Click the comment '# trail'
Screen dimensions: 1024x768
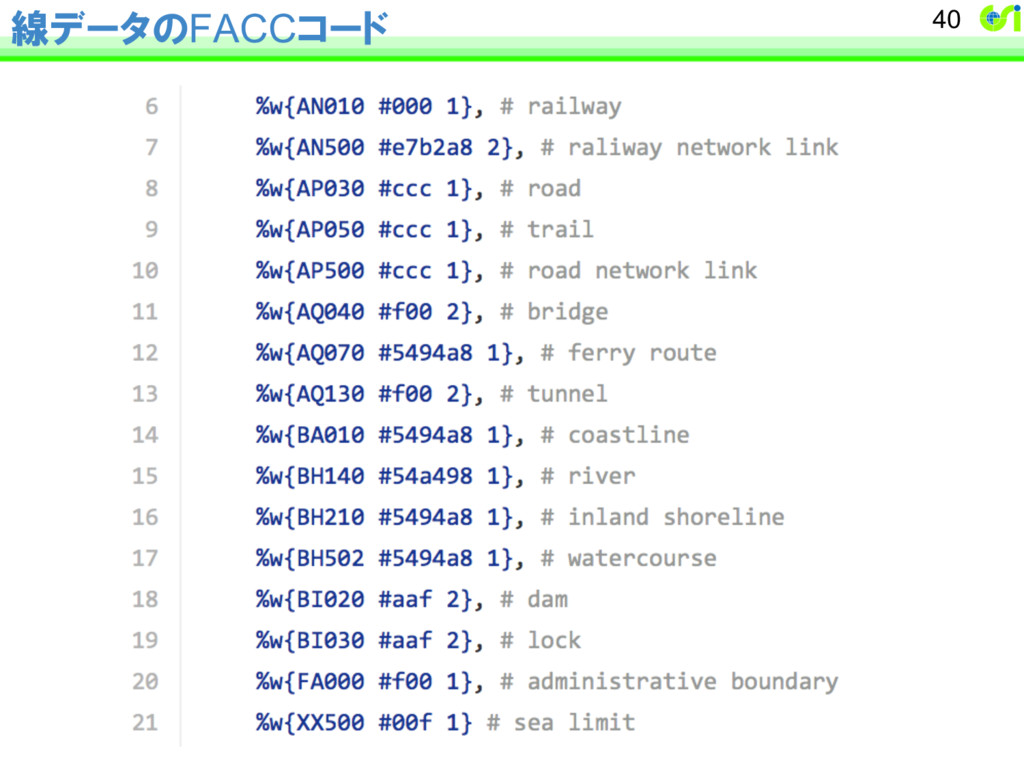click(547, 230)
